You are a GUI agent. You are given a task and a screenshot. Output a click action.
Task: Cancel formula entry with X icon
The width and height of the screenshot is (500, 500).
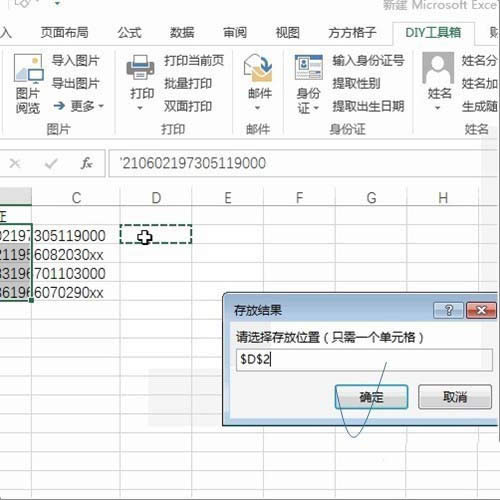[x=15, y=163]
